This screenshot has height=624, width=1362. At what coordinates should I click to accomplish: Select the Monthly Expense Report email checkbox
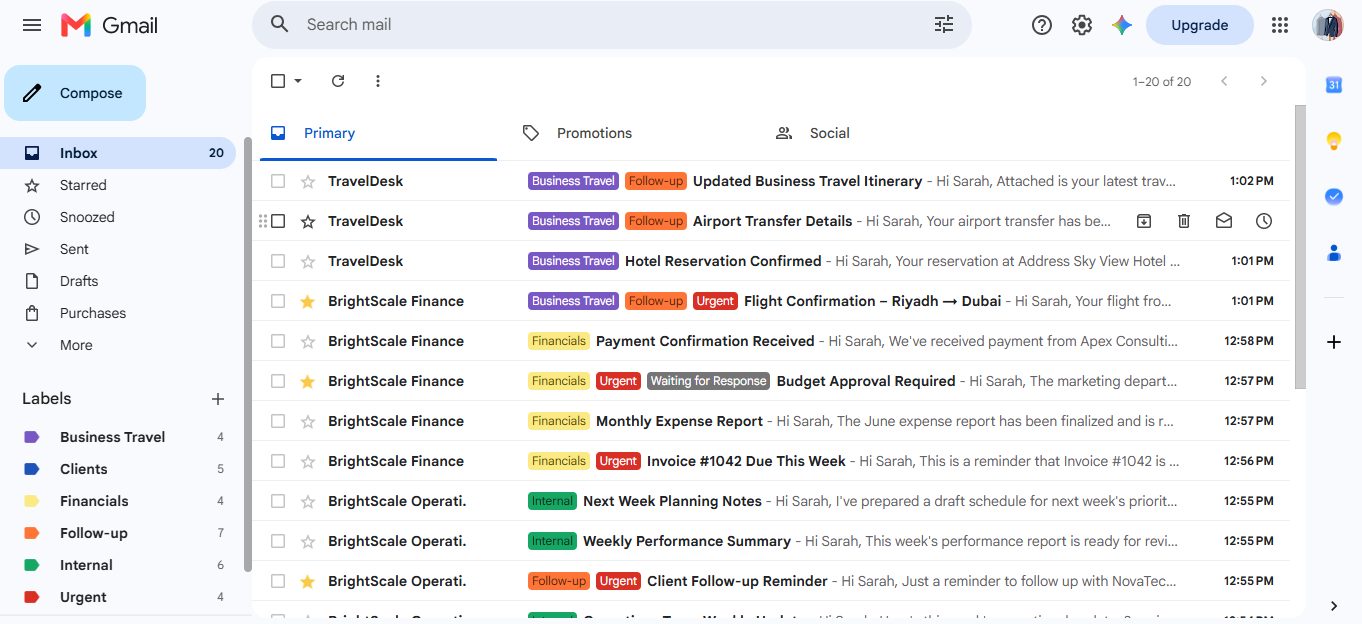click(x=278, y=421)
